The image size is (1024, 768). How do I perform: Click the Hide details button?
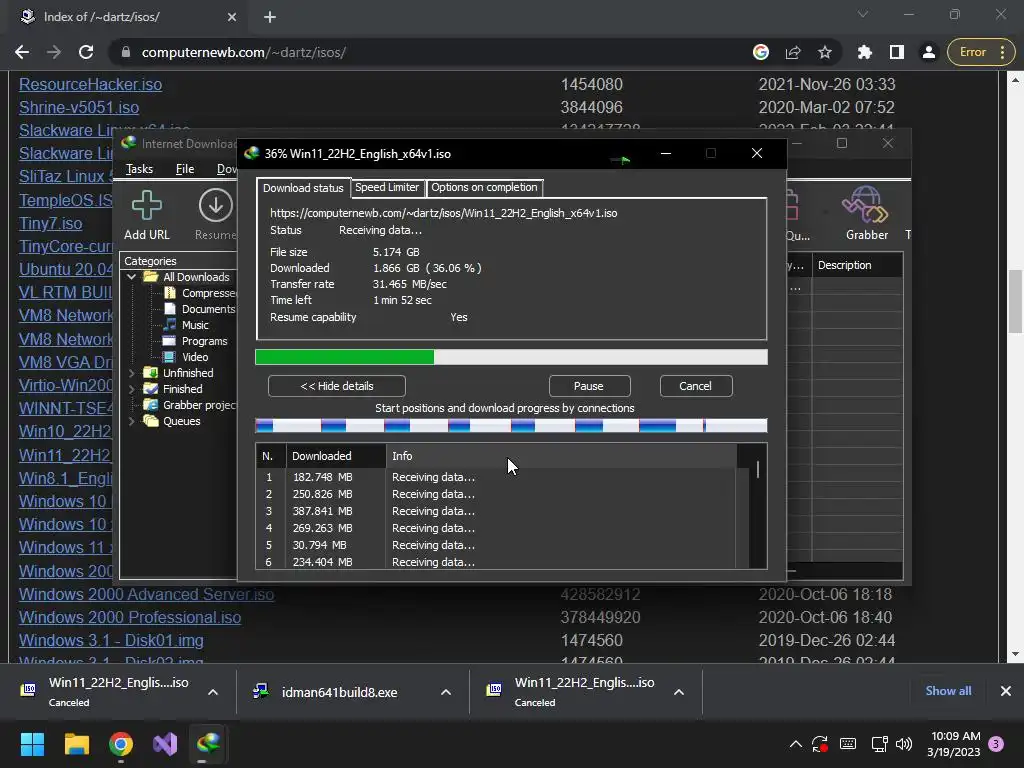pyautogui.click(x=336, y=386)
